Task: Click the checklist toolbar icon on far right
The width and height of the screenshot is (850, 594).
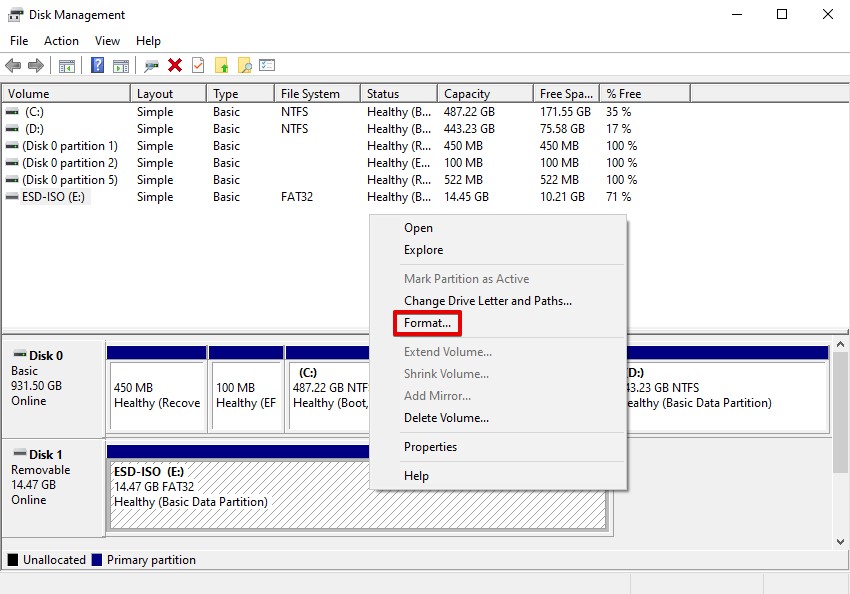Action: click(268, 64)
